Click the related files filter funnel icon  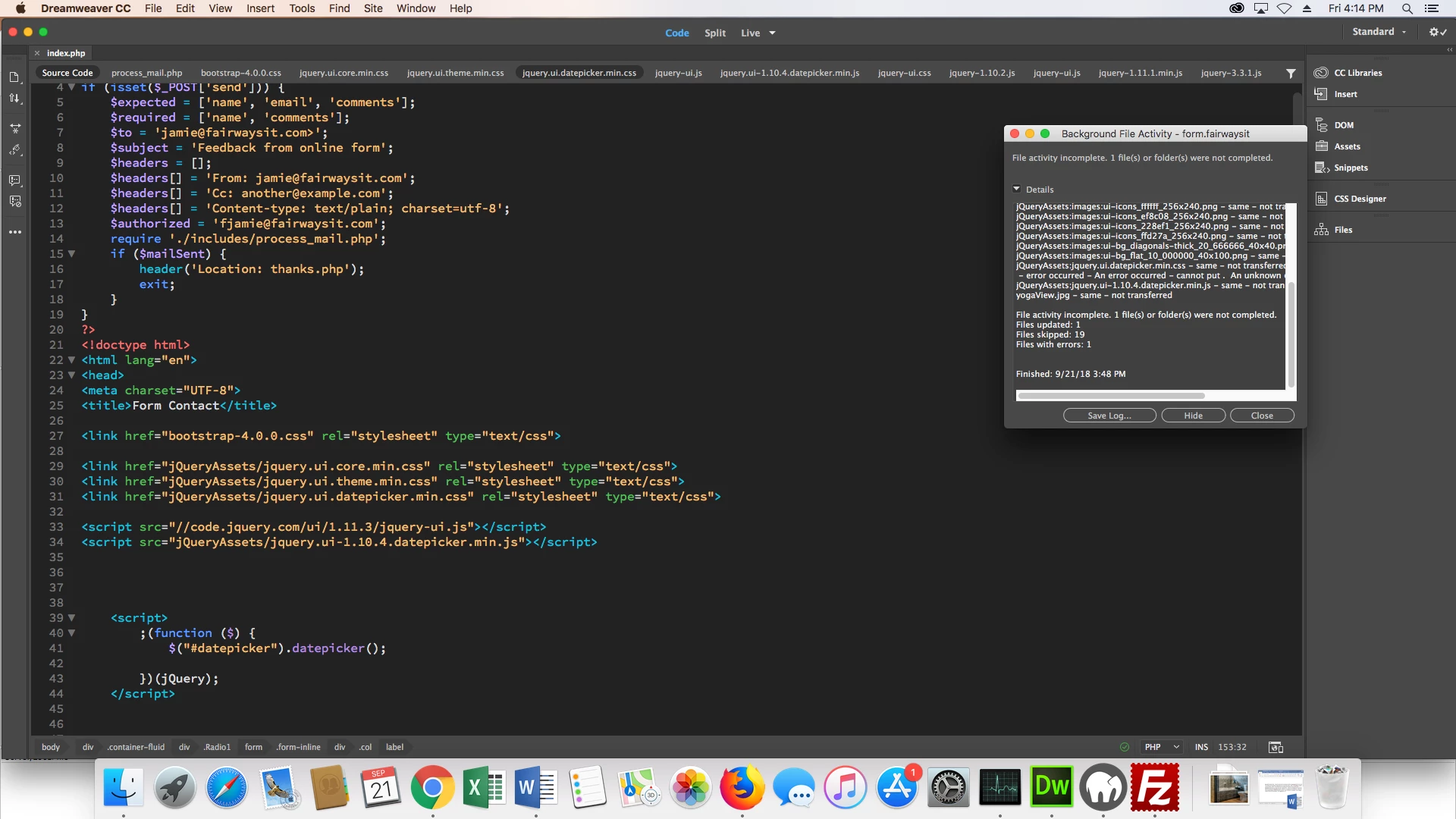pyautogui.click(x=1291, y=74)
